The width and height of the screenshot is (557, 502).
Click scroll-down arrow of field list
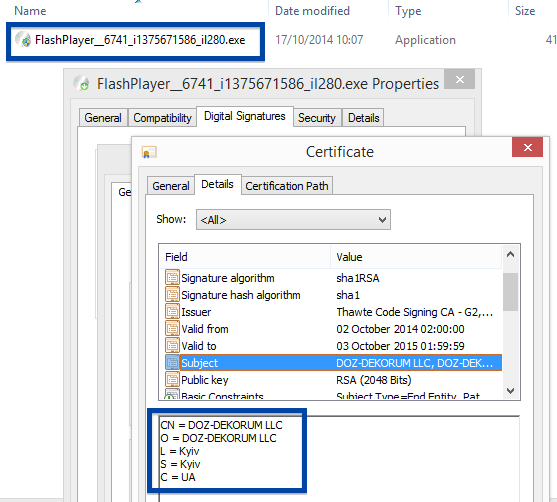point(510,391)
